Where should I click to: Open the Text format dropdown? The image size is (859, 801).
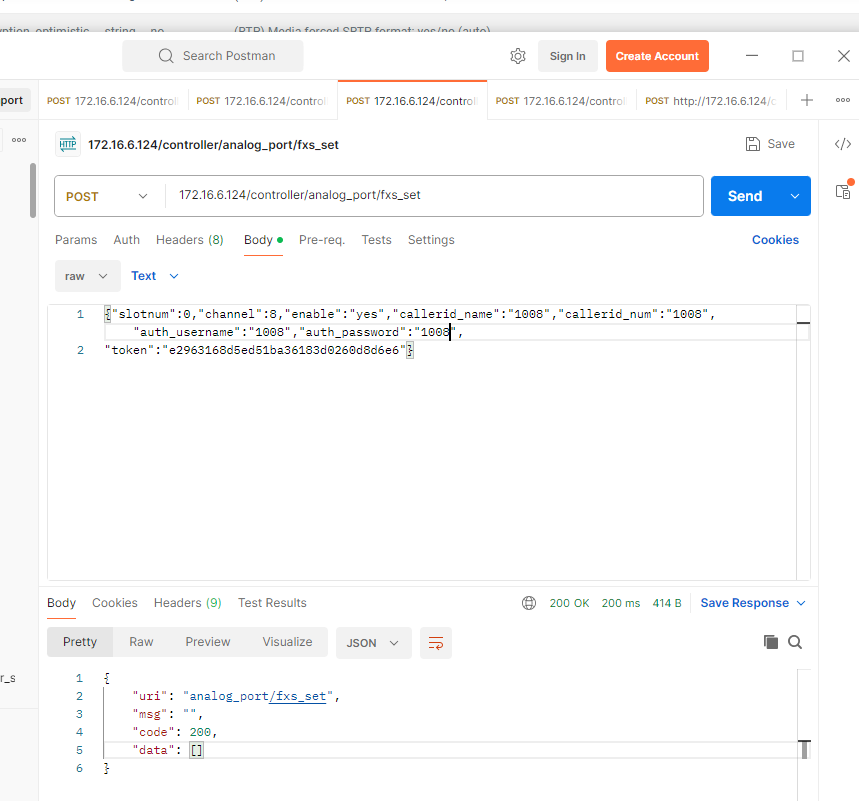point(155,276)
